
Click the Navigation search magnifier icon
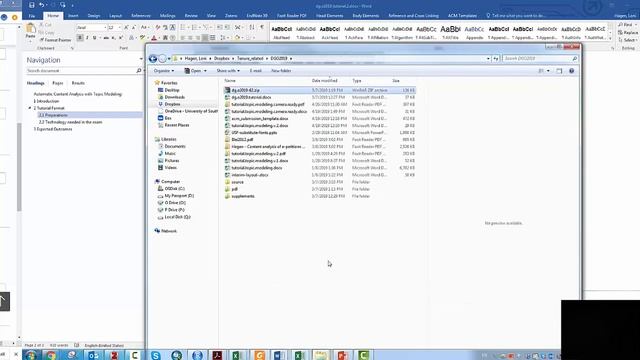pos(139,71)
